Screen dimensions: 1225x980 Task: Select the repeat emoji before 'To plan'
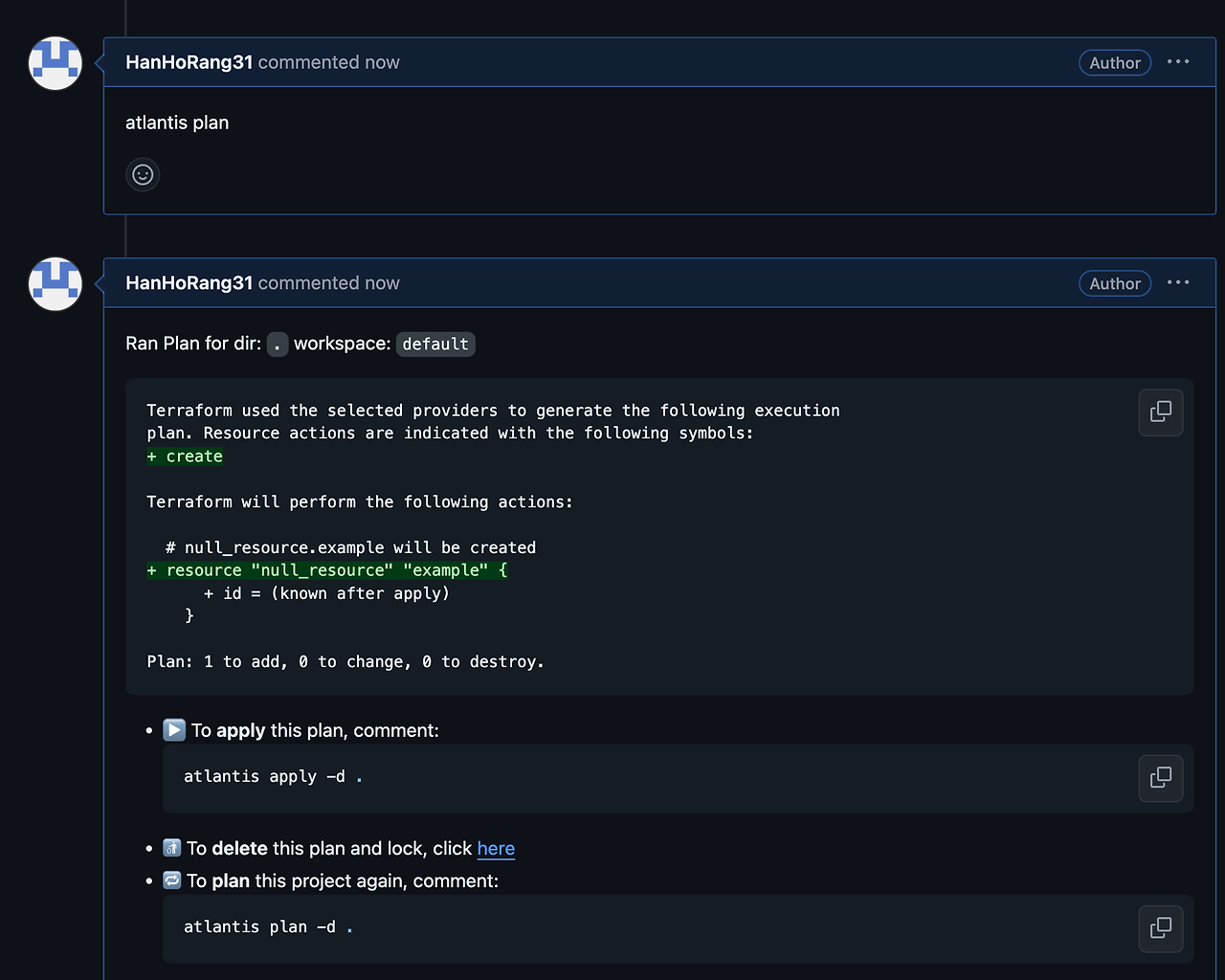click(x=172, y=880)
